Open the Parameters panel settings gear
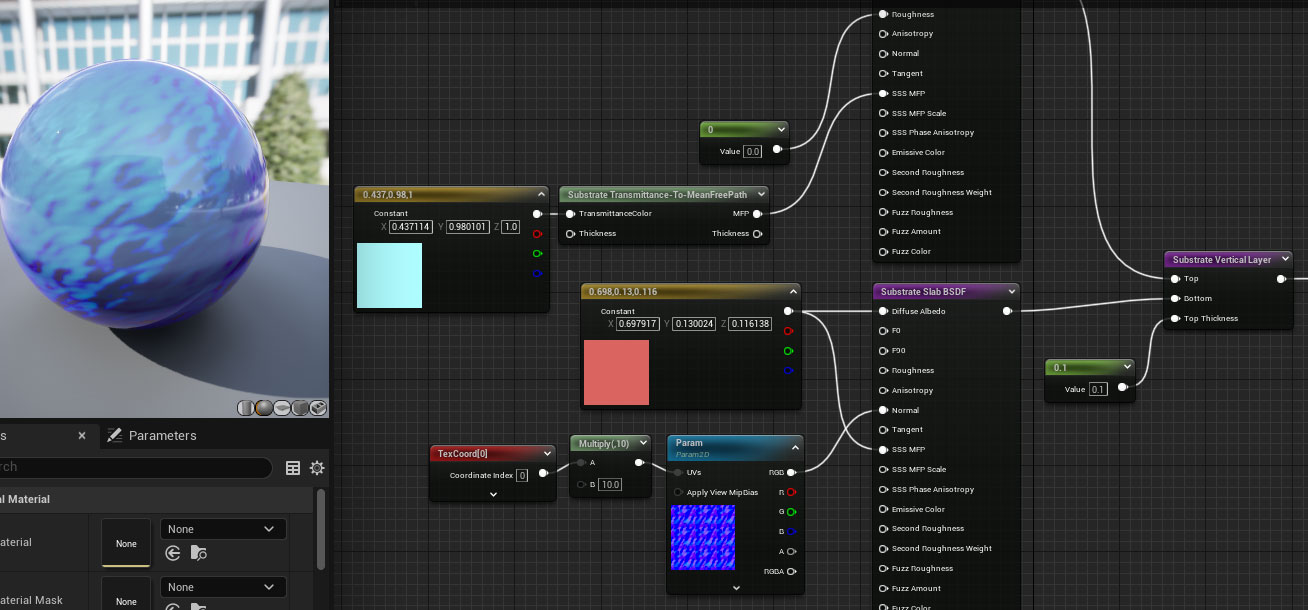Viewport: 1308px width, 610px height. point(317,468)
